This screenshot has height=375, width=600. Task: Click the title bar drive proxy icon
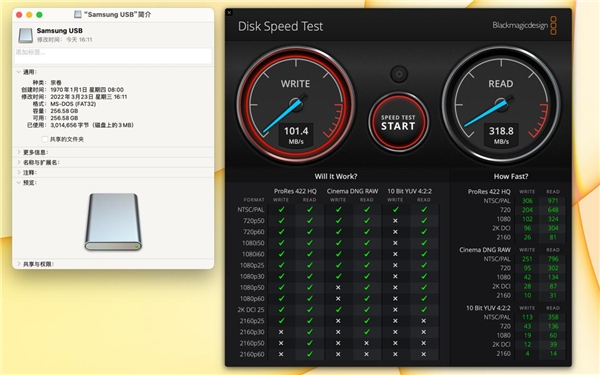[x=78, y=15]
